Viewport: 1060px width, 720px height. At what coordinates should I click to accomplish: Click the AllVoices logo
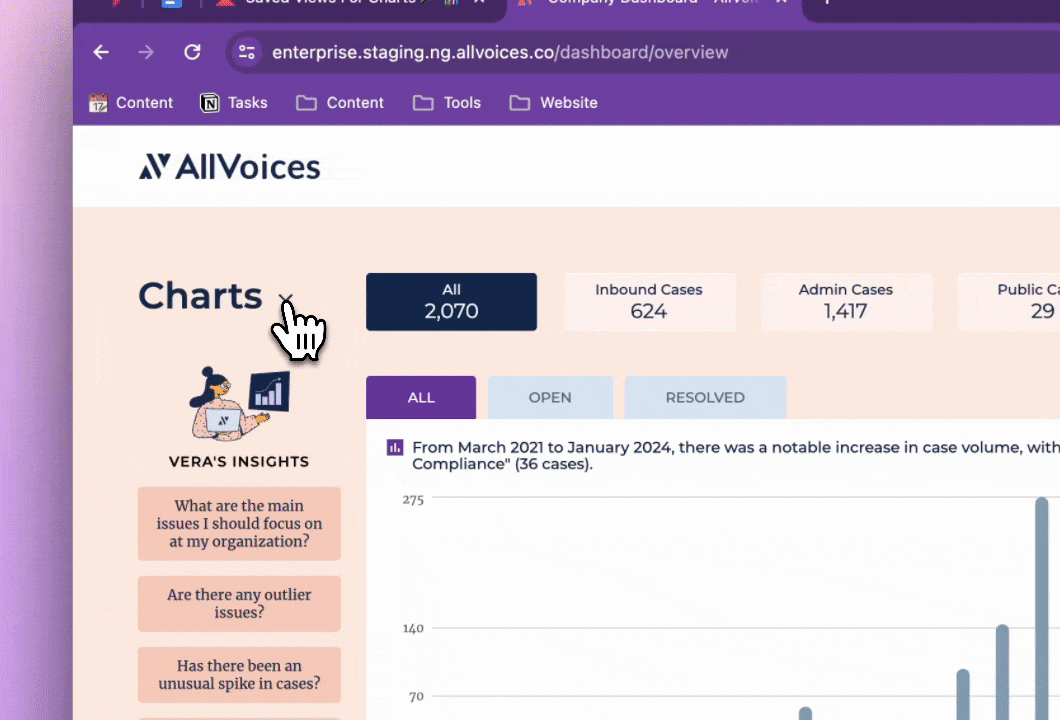230,166
